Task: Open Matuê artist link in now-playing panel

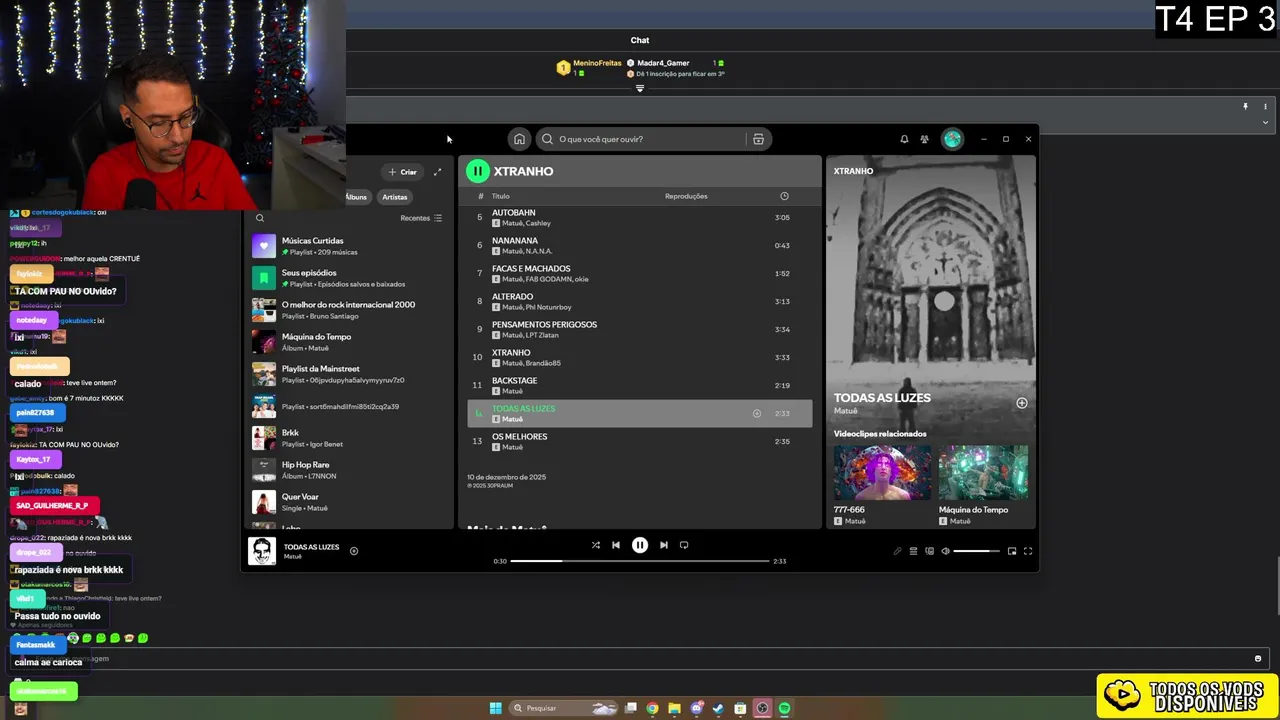Action: click(846, 411)
